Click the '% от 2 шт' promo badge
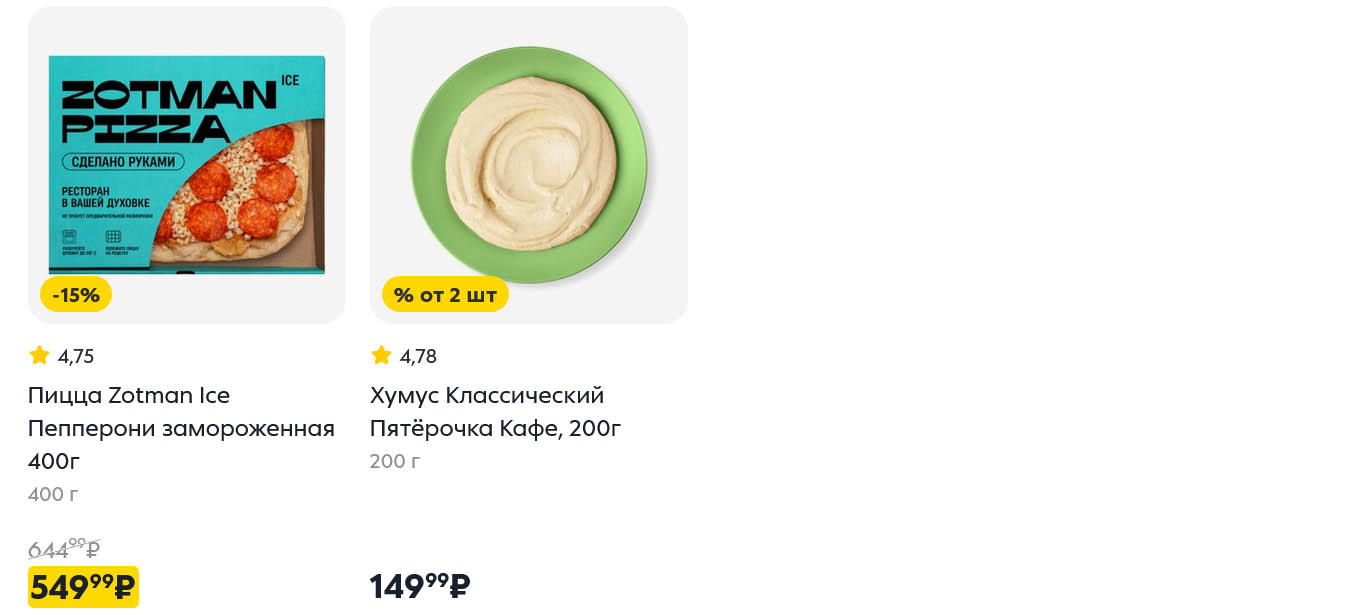The image size is (1362, 613). 445,295
